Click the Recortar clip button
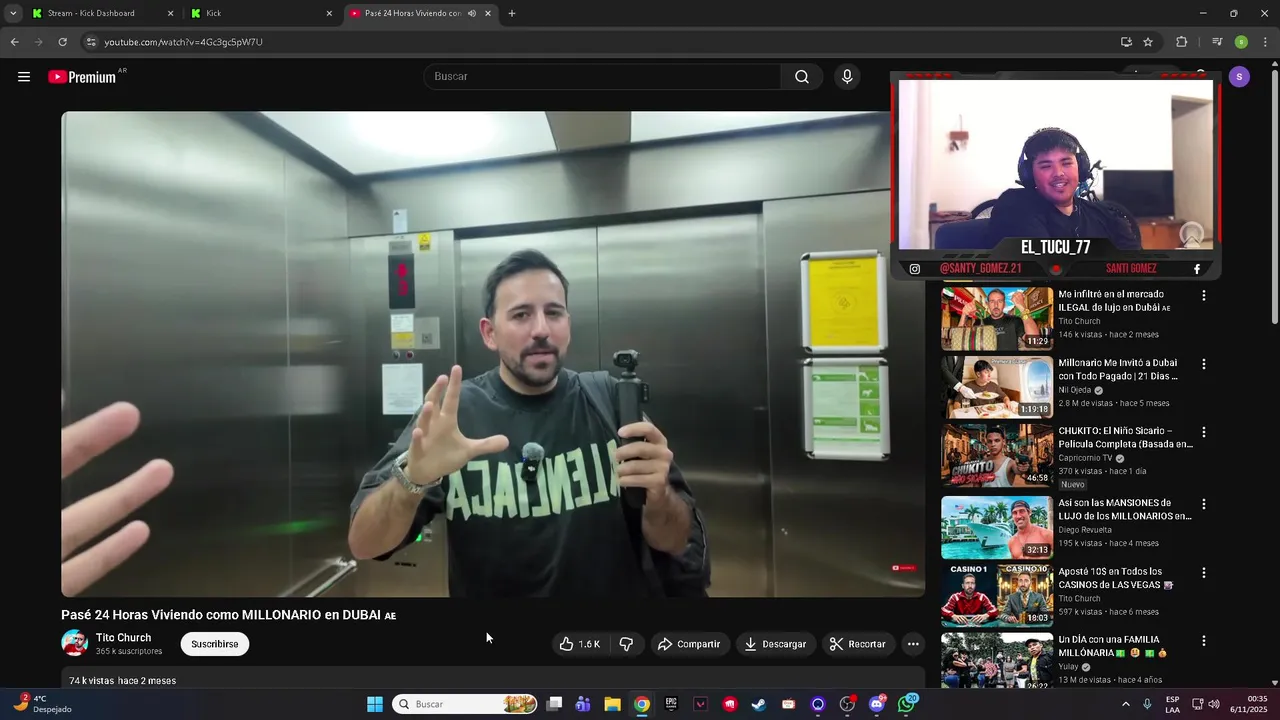Viewport: 1280px width, 720px height. [x=858, y=644]
